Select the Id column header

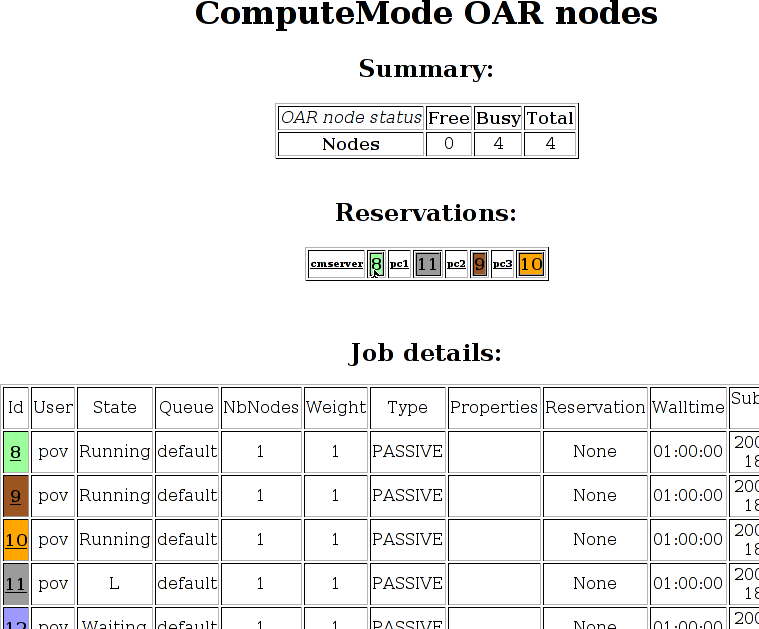coord(15,408)
